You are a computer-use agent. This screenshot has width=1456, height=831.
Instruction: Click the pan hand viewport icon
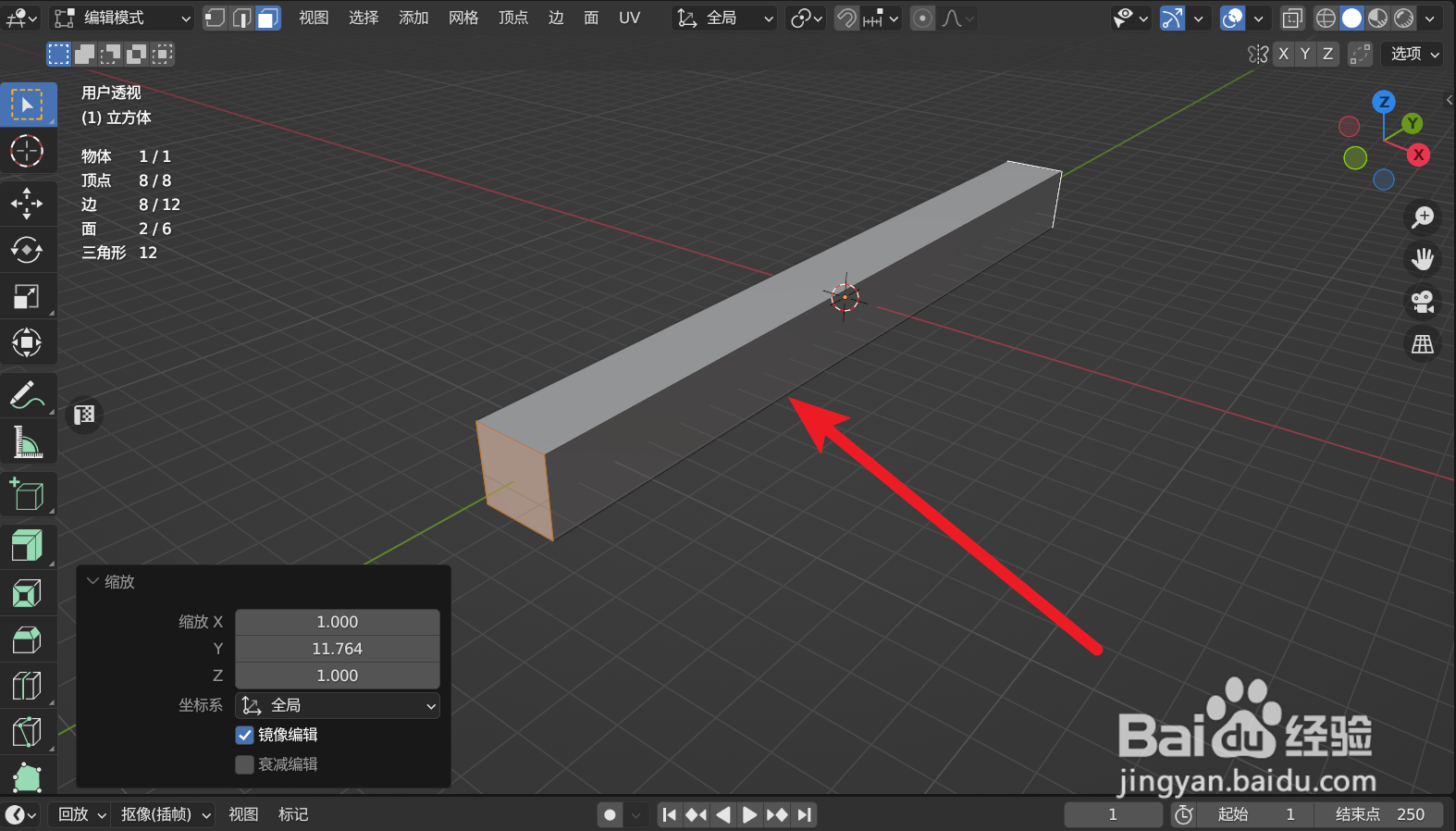tap(1423, 259)
